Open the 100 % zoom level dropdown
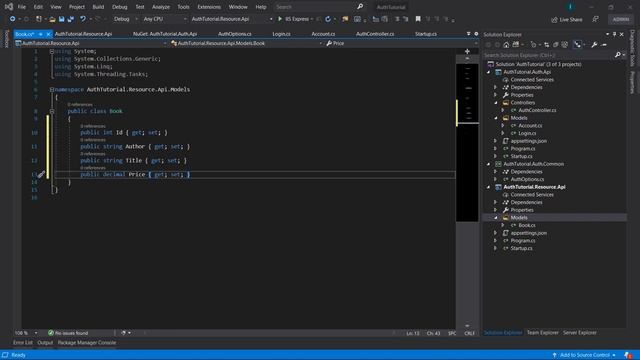The height and width of the screenshot is (360, 640). point(26,333)
